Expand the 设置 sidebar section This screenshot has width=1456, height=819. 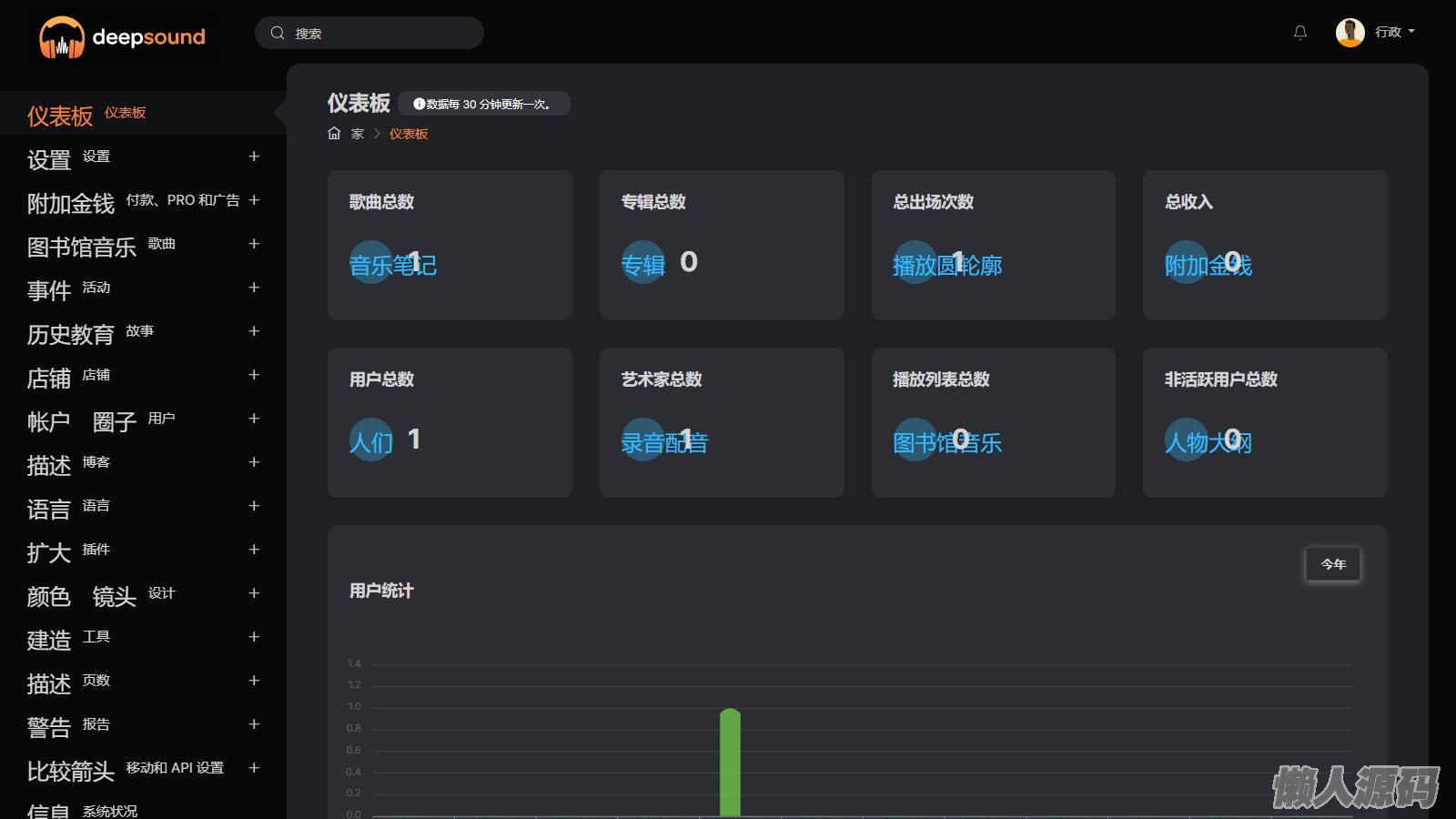(x=254, y=157)
